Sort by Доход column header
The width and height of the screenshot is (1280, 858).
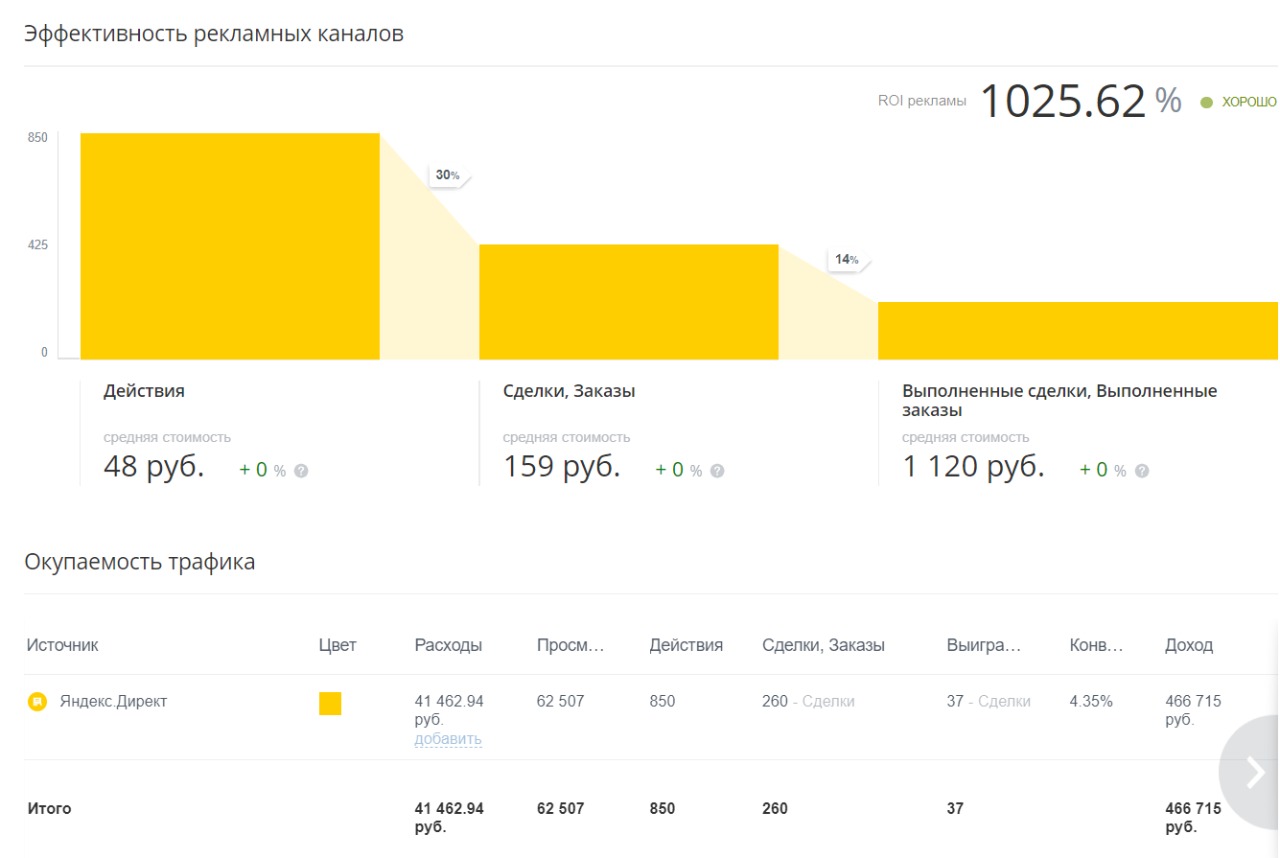[1189, 645]
